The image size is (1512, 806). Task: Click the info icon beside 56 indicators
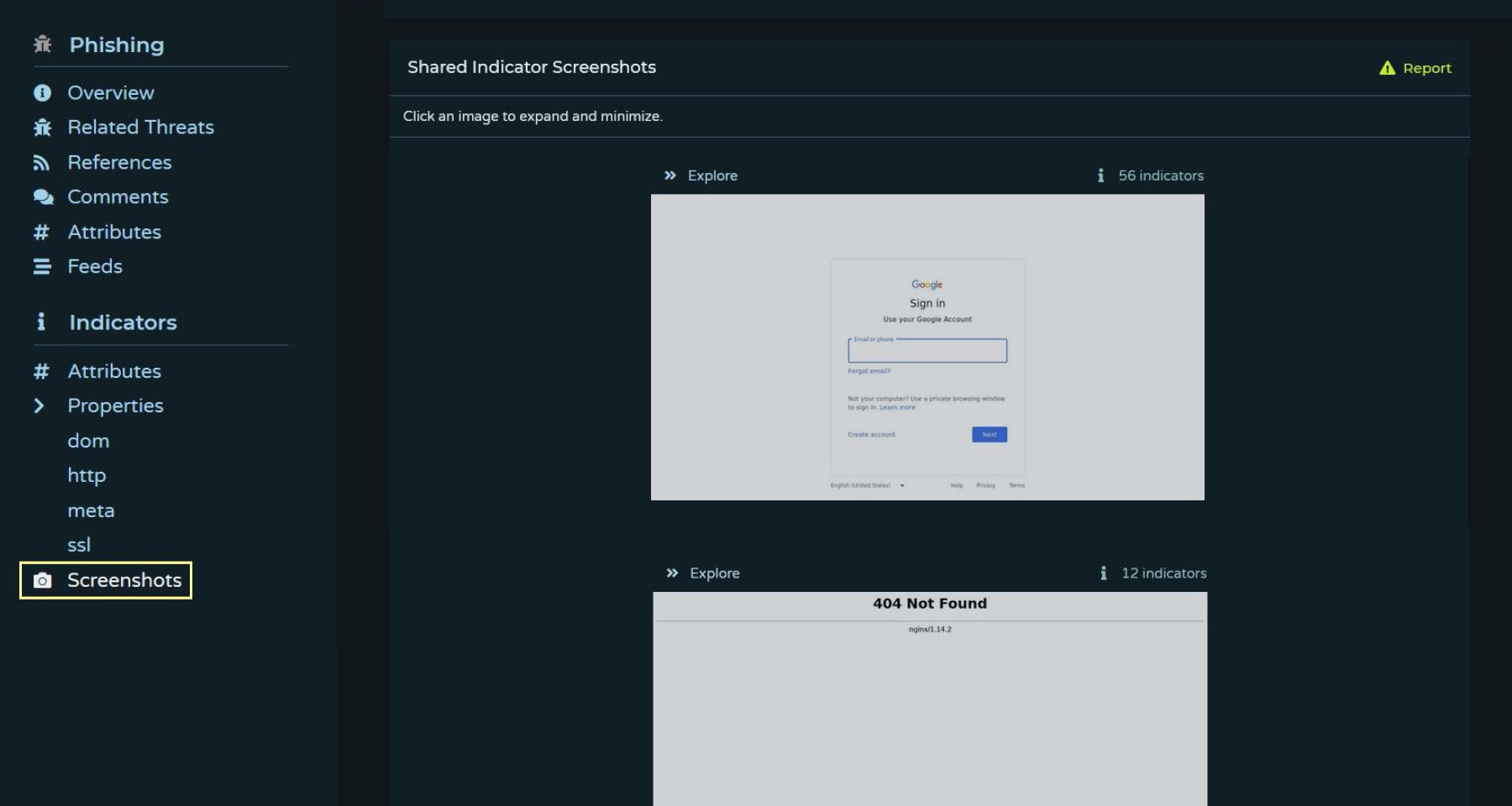[1100, 175]
